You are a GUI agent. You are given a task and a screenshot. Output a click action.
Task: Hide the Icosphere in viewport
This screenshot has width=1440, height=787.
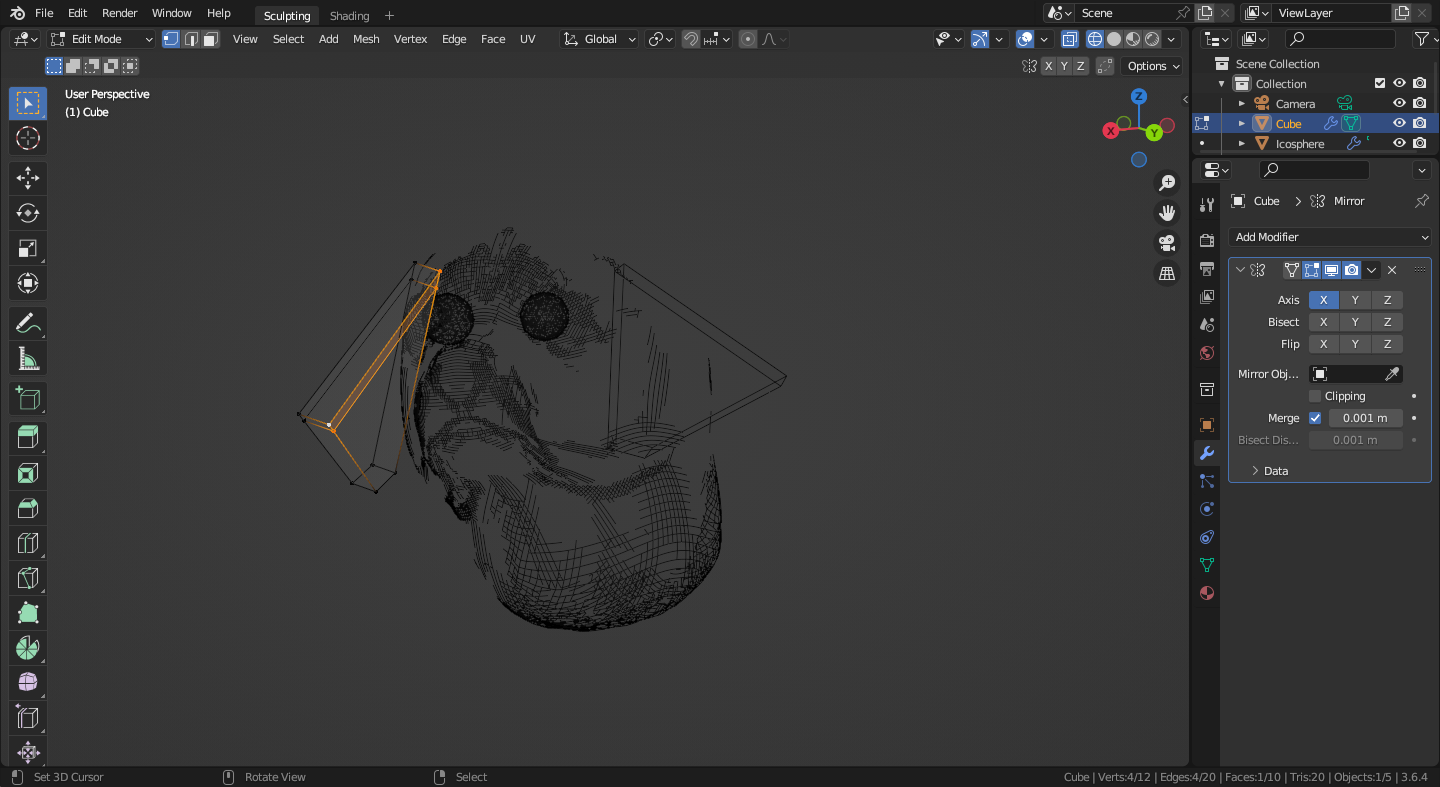[1399, 144]
